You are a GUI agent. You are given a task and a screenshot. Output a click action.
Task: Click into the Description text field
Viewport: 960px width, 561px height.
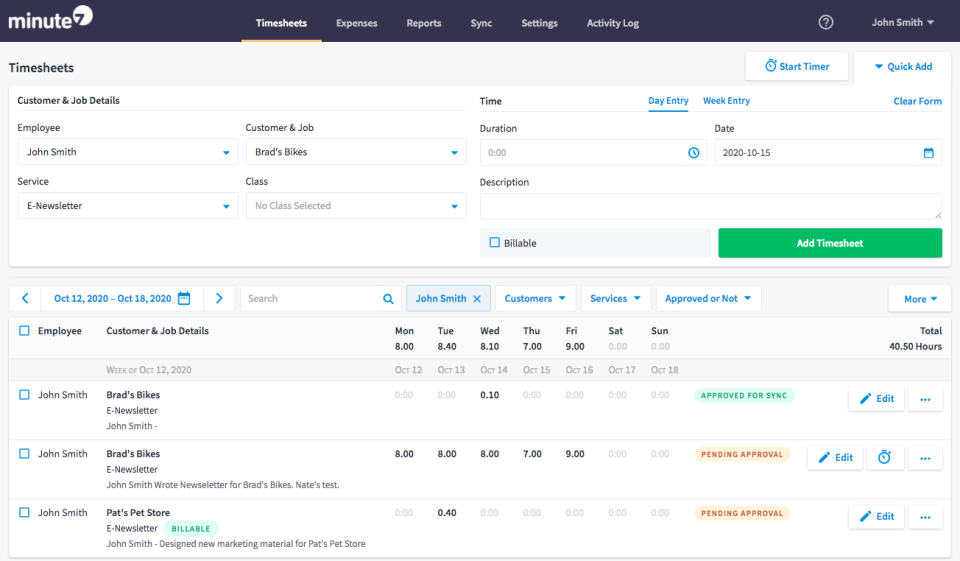[x=710, y=205]
